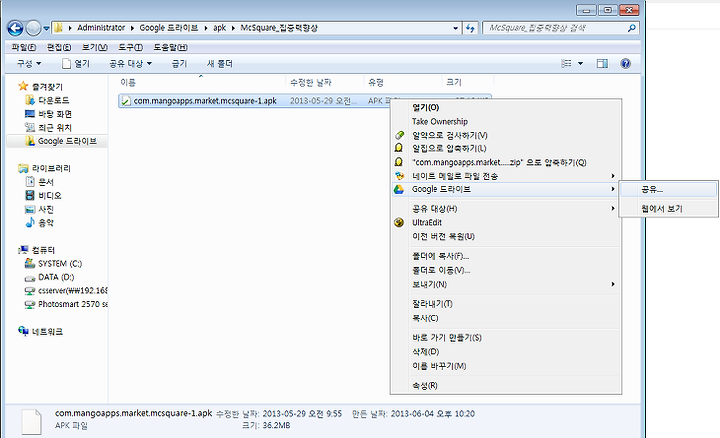
Task: Compress to com.mangoapps.market....zip via context menu
Action: (506, 162)
